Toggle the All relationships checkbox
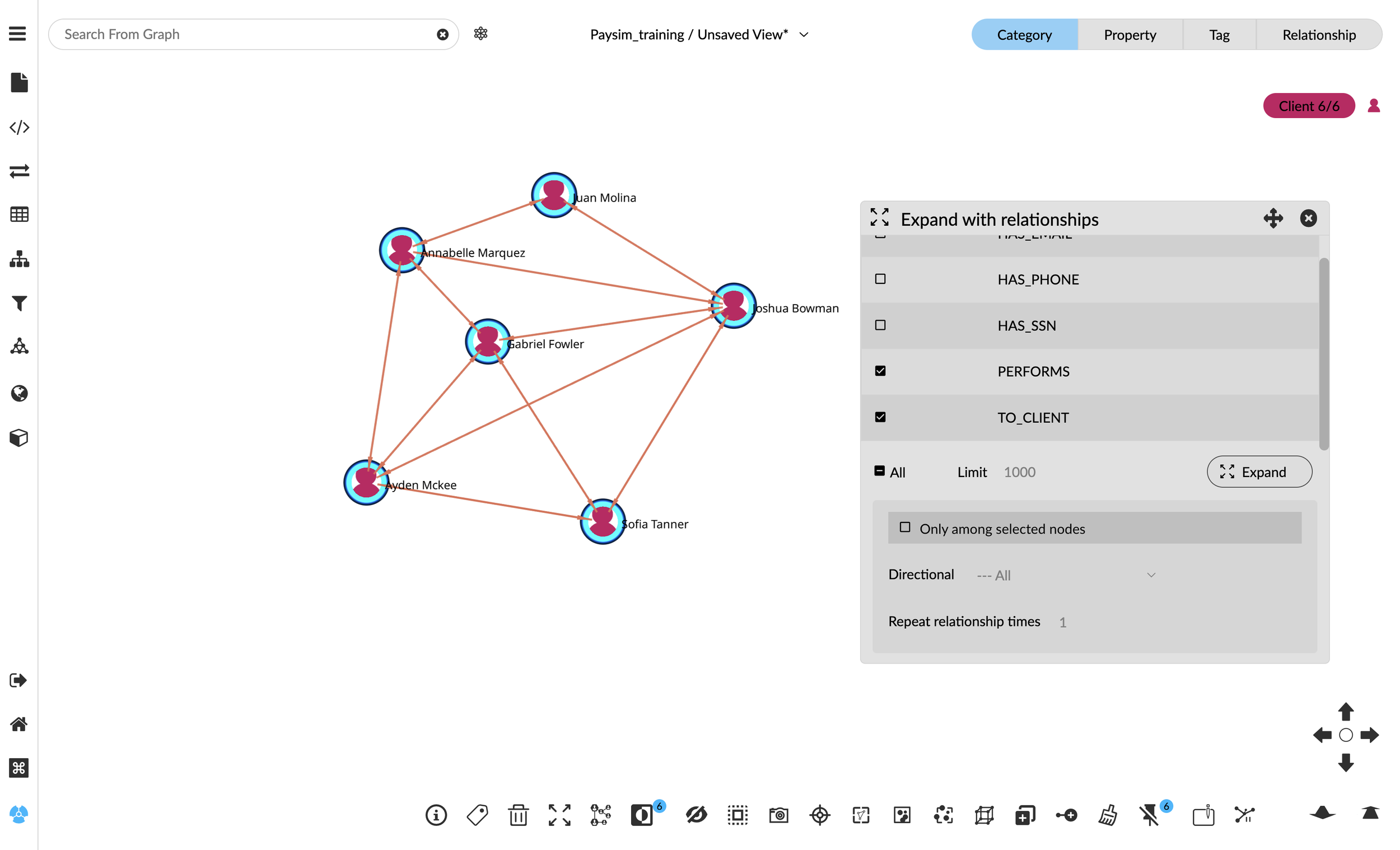The width and height of the screenshot is (1400, 850). tap(879, 471)
